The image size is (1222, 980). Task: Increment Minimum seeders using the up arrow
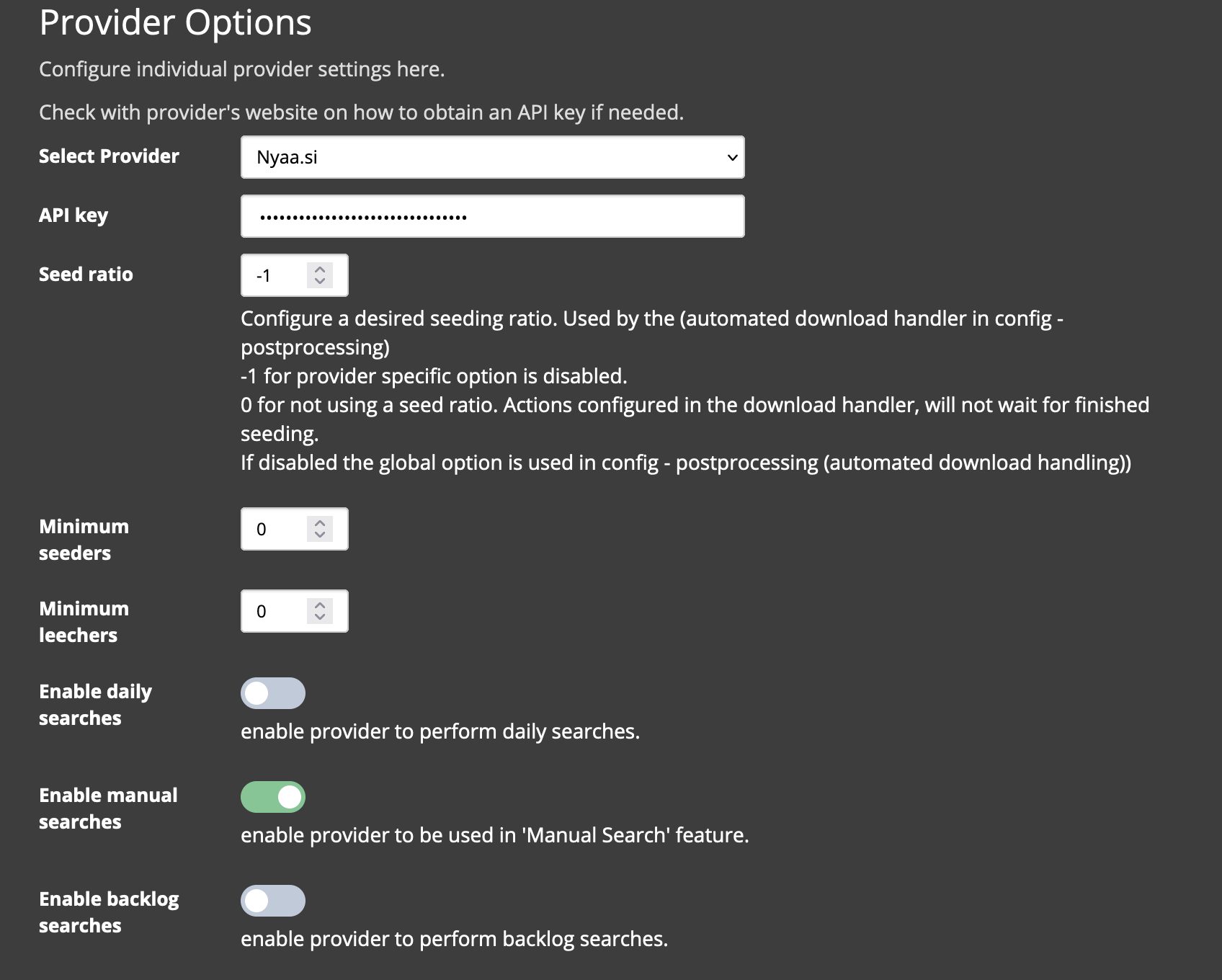click(320, 523)
